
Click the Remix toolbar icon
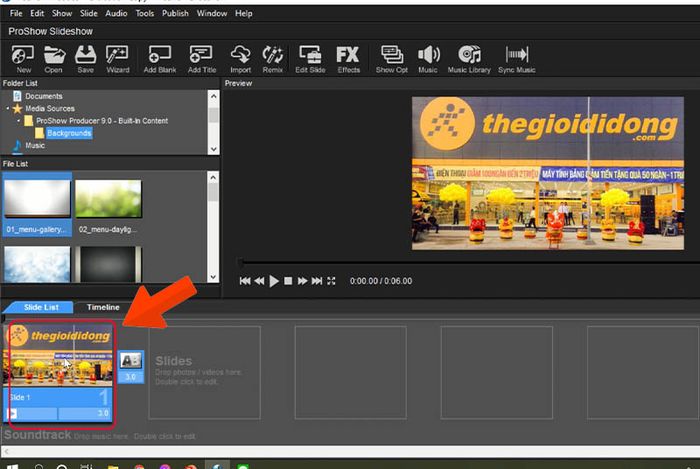(272, 58)
